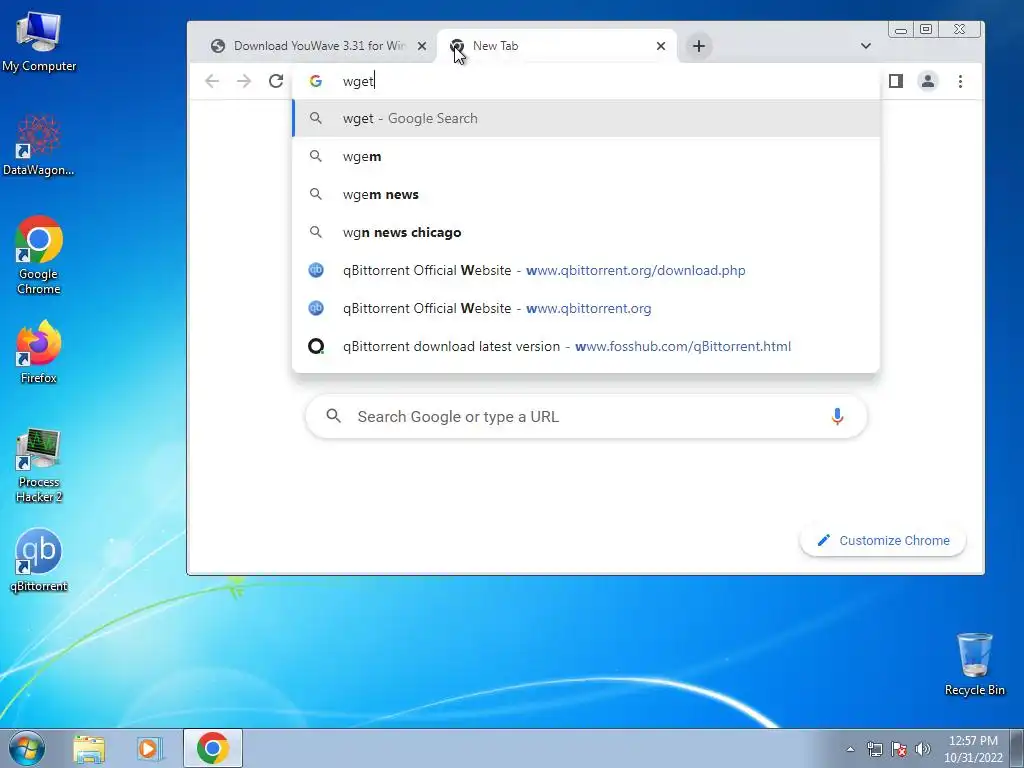
Task: Open the qbittorrent.org/download.php suggestion
Action: (x=586, y=270)
